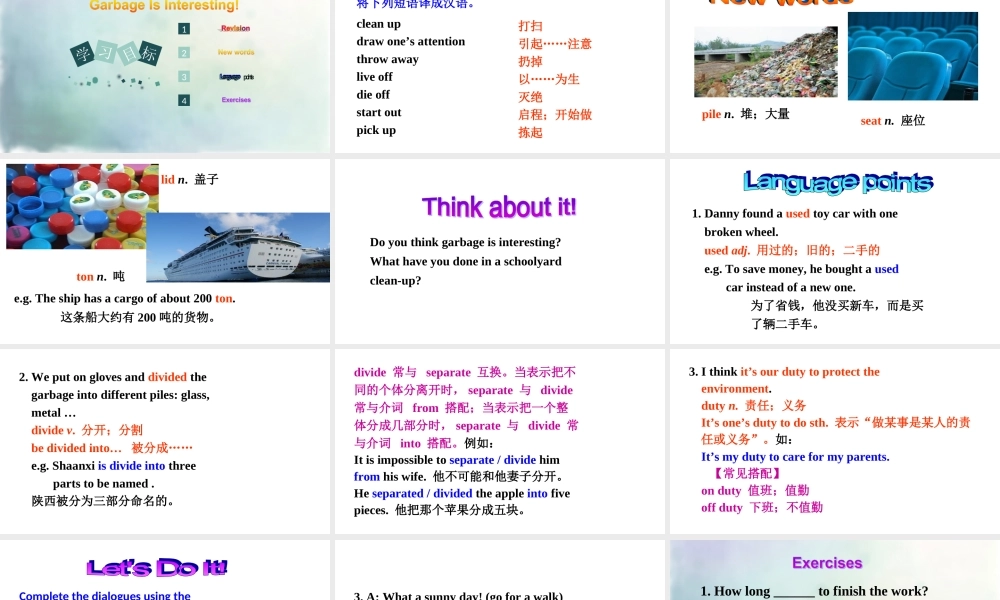The image size is (1000, 600).
Task: Click the blue theater seats photo
Action: (912, 56)
